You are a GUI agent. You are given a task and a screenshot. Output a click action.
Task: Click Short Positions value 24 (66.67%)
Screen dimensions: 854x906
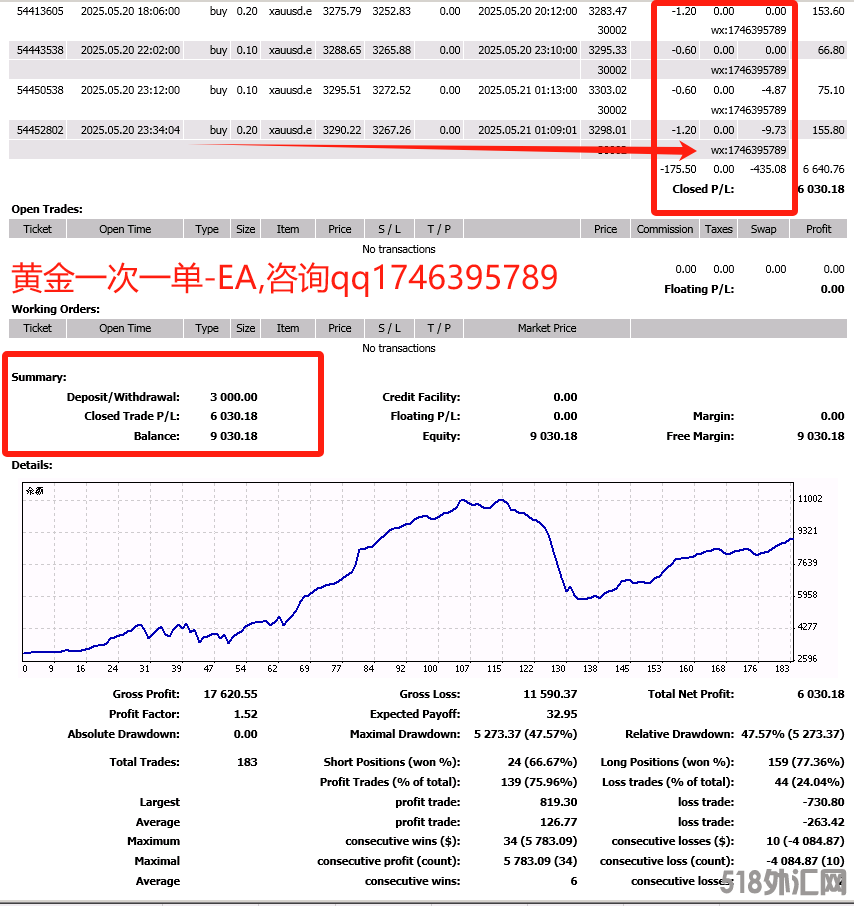click(x=542, y=762)
